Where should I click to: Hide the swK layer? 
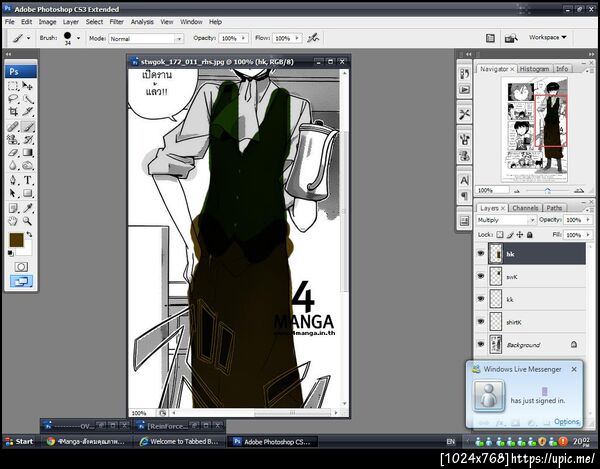click(481, 276)
